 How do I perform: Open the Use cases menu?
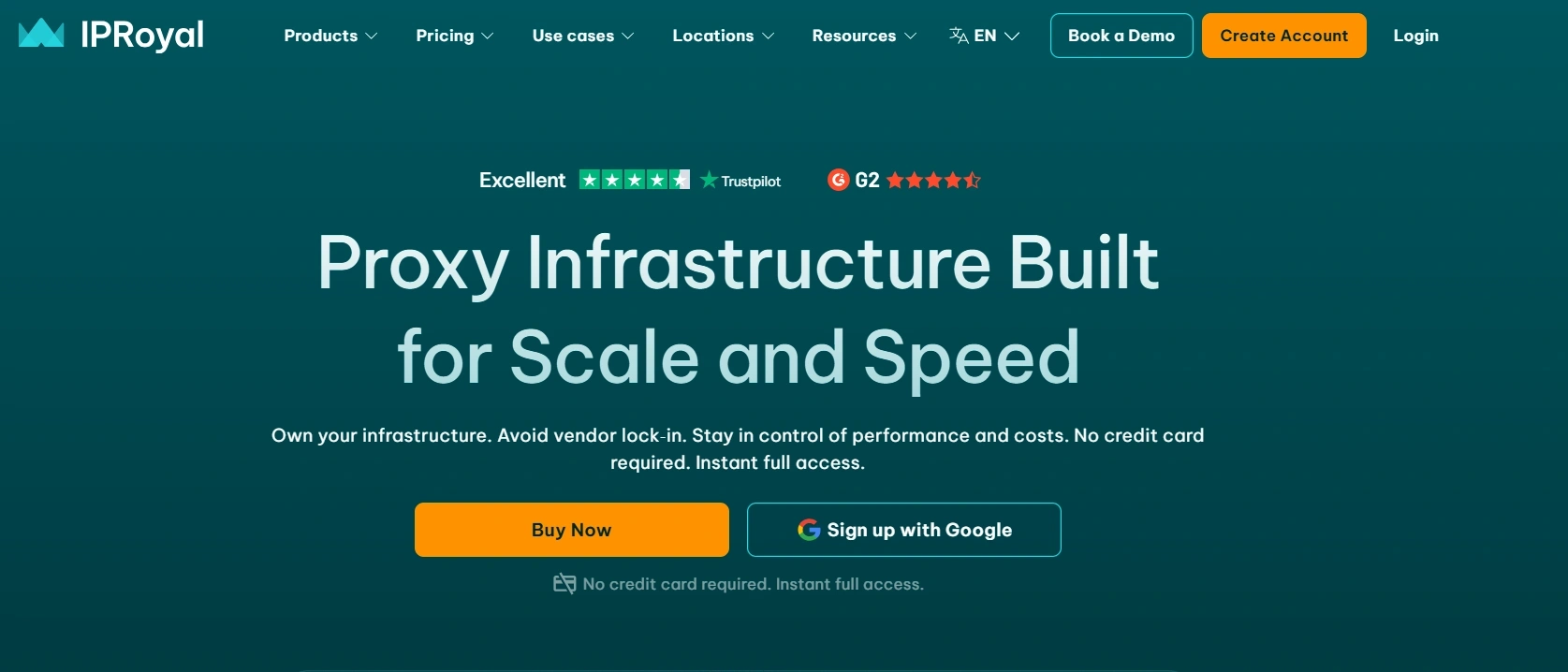[x=582, y=36]
